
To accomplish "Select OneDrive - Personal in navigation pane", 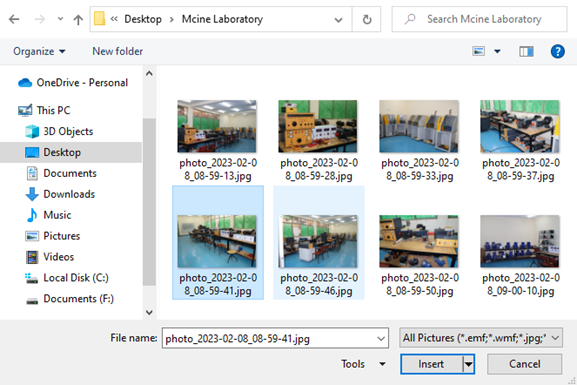I will click(73, 82).
